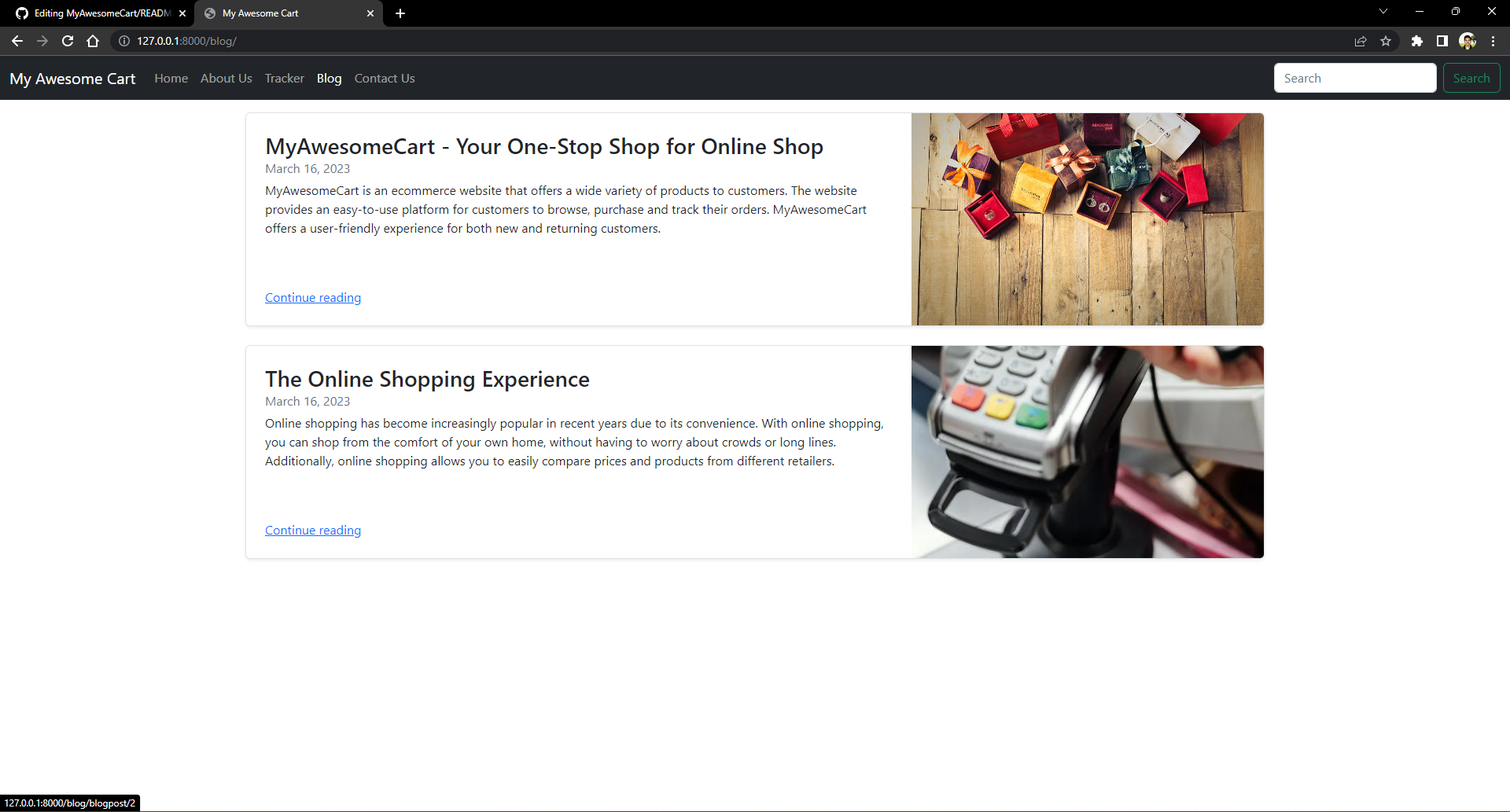Image resolution: width=1510 pixels, height=812 pixels.
Task: Open the browser home page icon
Action: tap(93, 40)
